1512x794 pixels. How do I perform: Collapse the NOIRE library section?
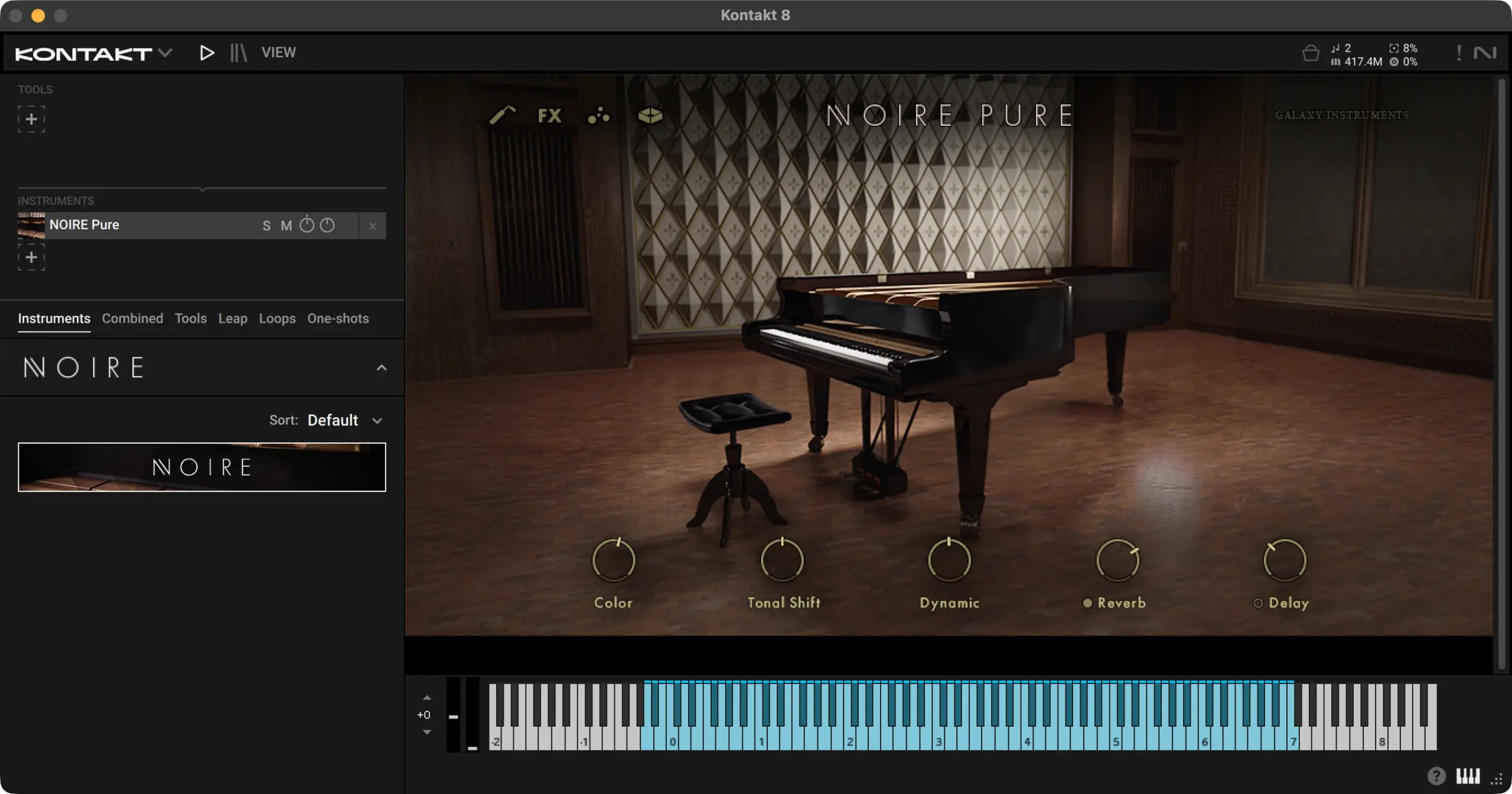point(381,367)
